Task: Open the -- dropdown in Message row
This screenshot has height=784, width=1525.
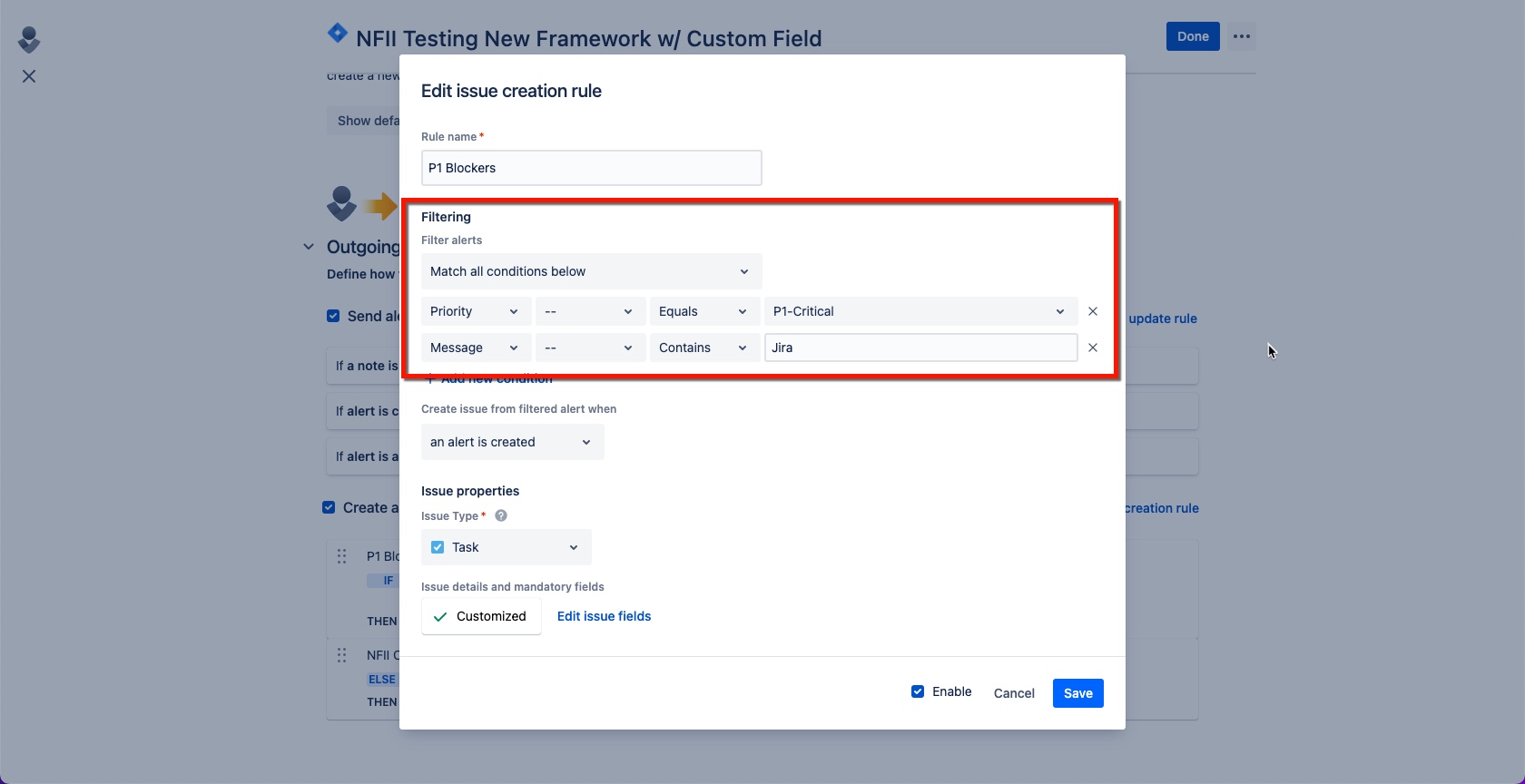Action: (591, 348)
